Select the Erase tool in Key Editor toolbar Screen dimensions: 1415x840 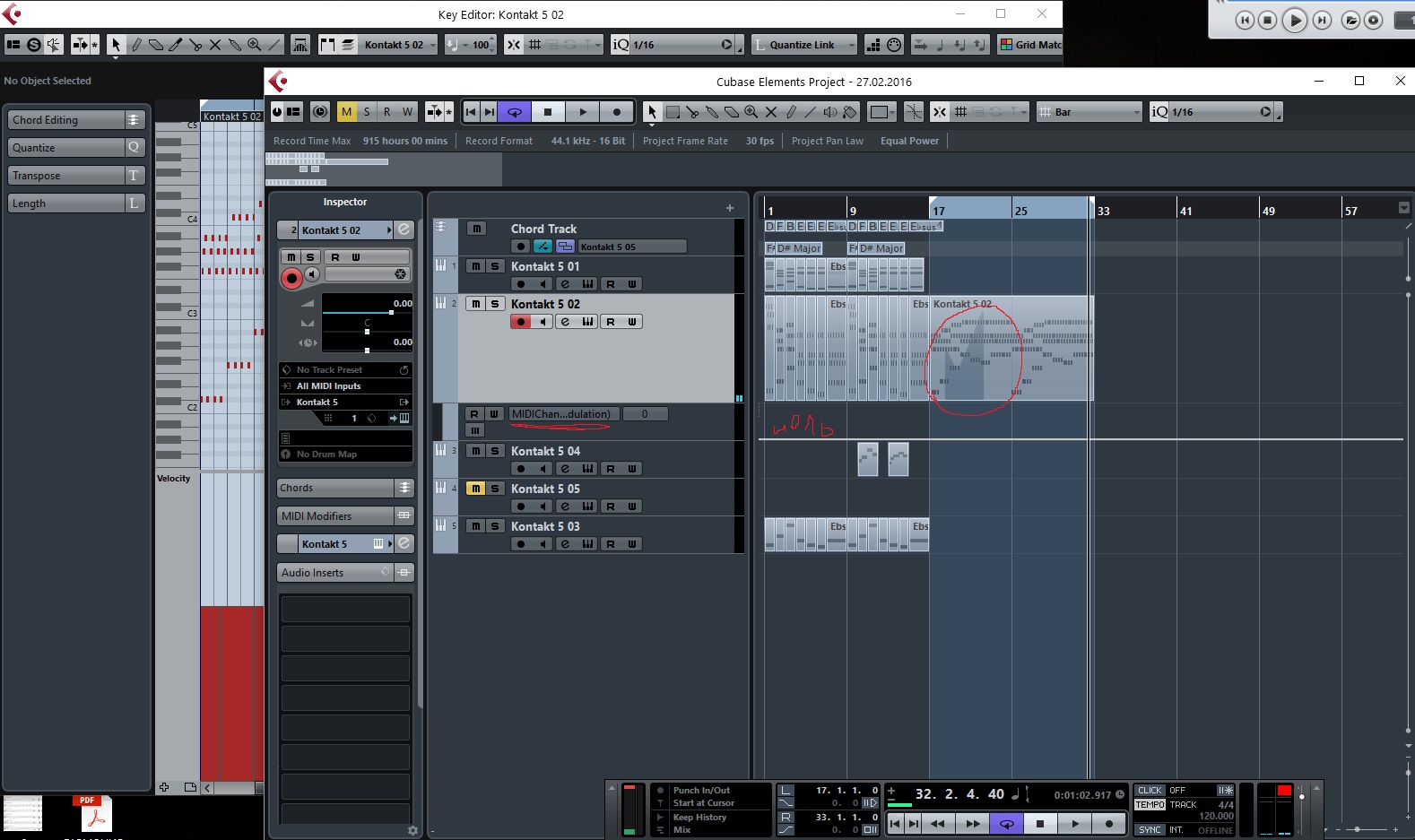click(156, 45)
